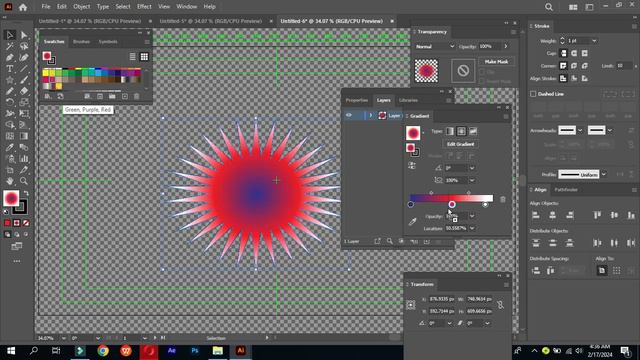Click the Illustrator home icon
This screenshot has width=640, height=360.
coord(23,7)
